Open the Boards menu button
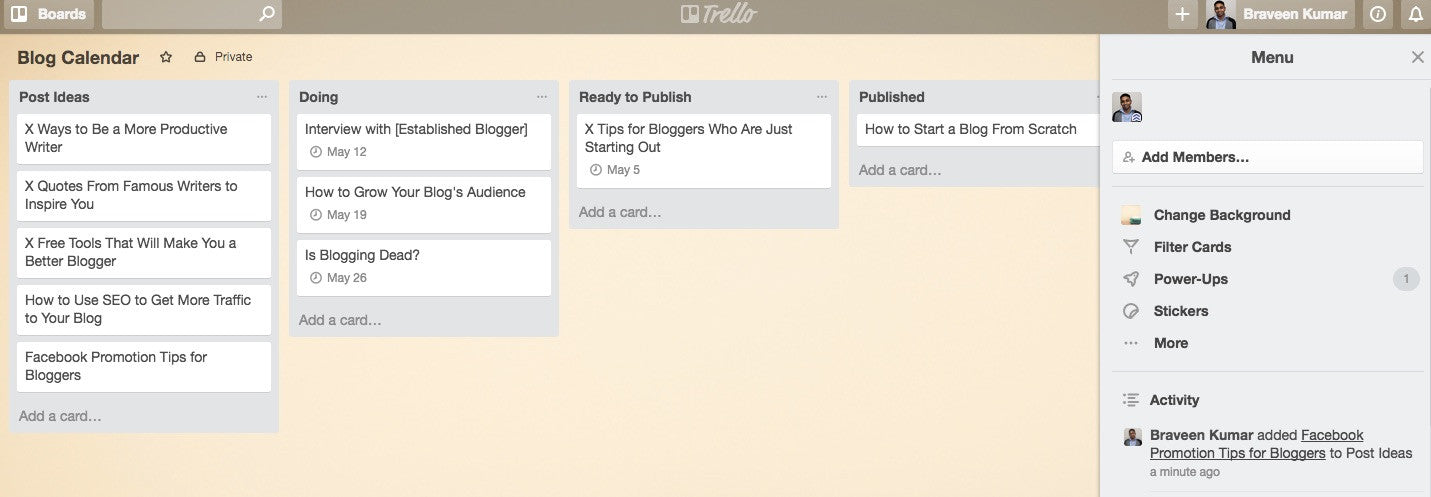Image resolution: width=1431 pixels, height=497 pixels. click(x=48, y=14)
